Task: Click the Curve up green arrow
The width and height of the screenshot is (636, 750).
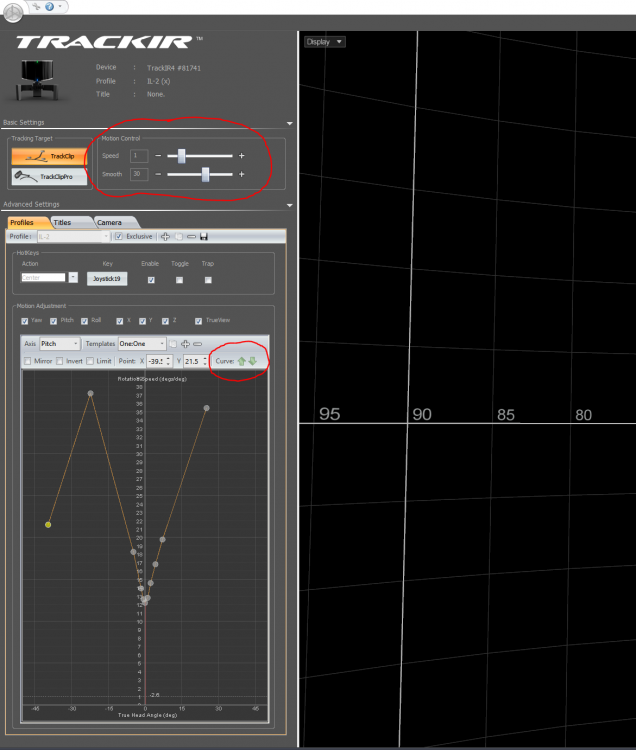Action: pyautogui.click(x=241, y=361)
